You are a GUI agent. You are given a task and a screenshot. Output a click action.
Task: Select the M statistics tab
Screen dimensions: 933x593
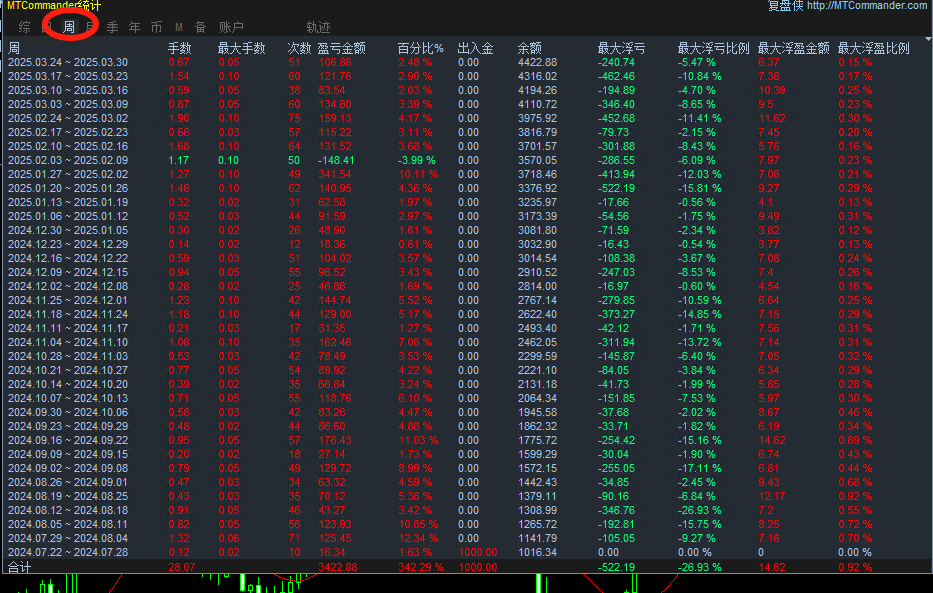(178, 27)
